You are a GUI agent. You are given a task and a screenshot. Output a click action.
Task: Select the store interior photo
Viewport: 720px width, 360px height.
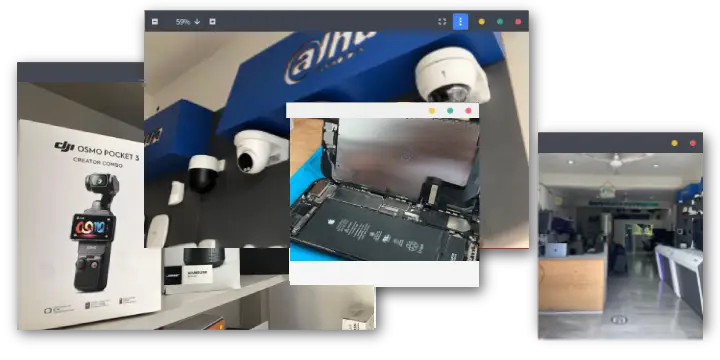click(620, 246)
